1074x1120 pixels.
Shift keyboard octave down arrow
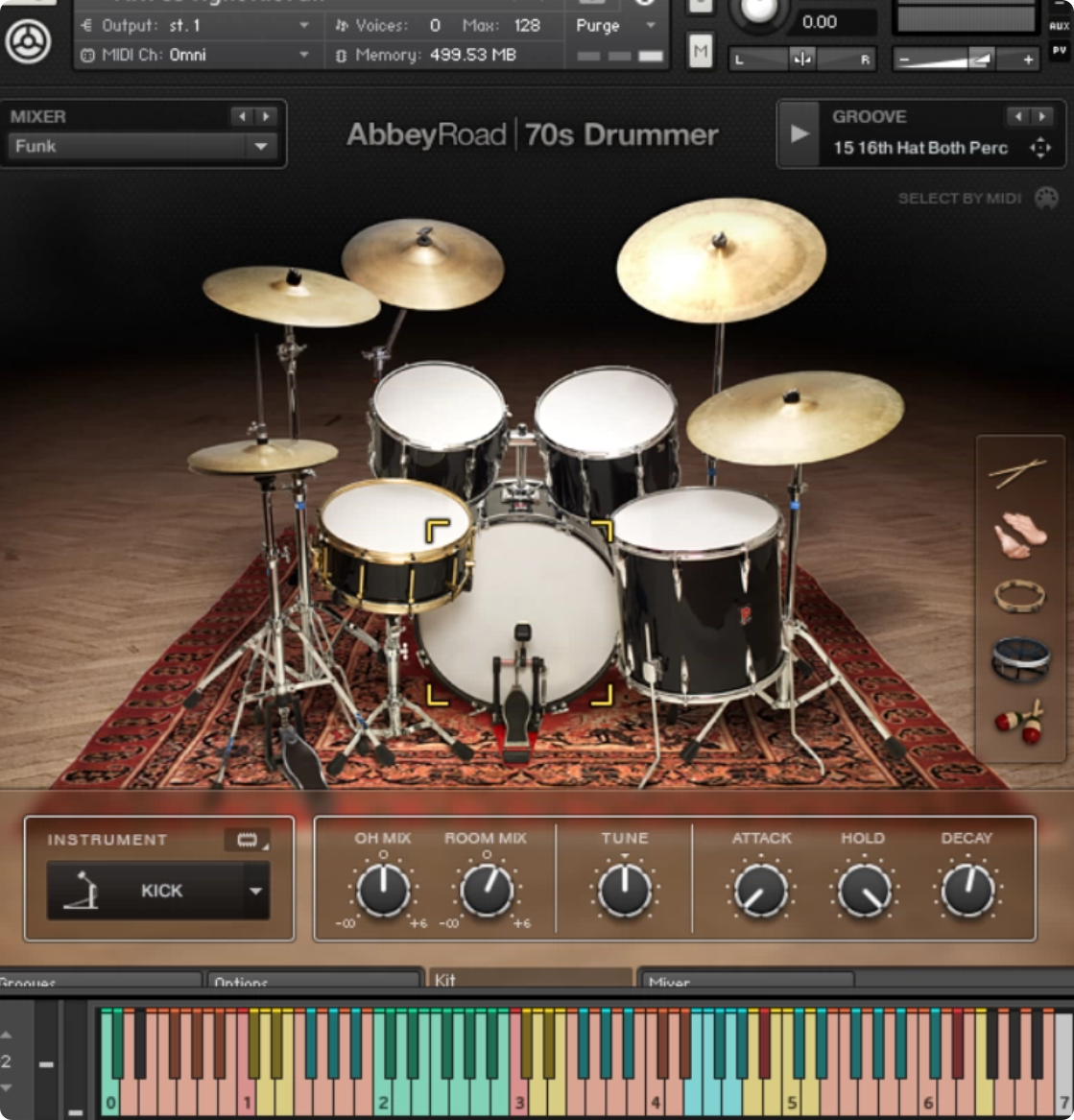point(7,1088)
